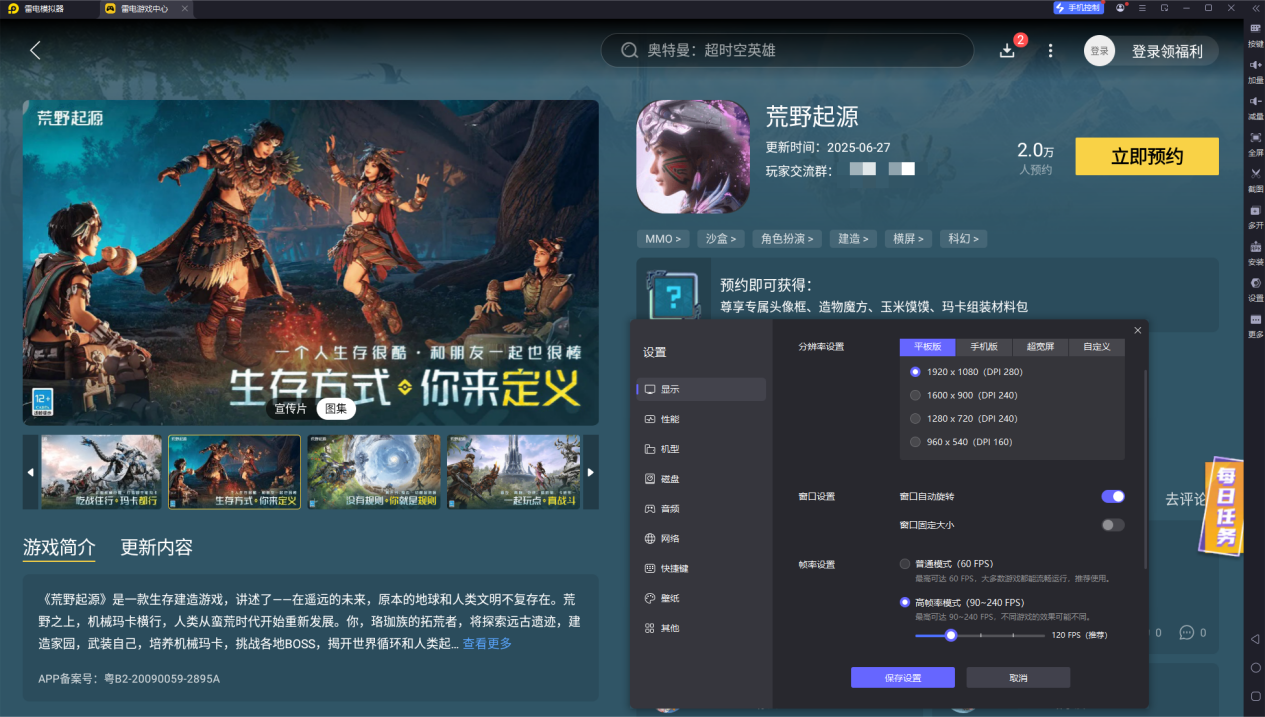This screenshot has height=717, width=1265.
Task: Click Android recents square in sidebar
Action: 1255,696
